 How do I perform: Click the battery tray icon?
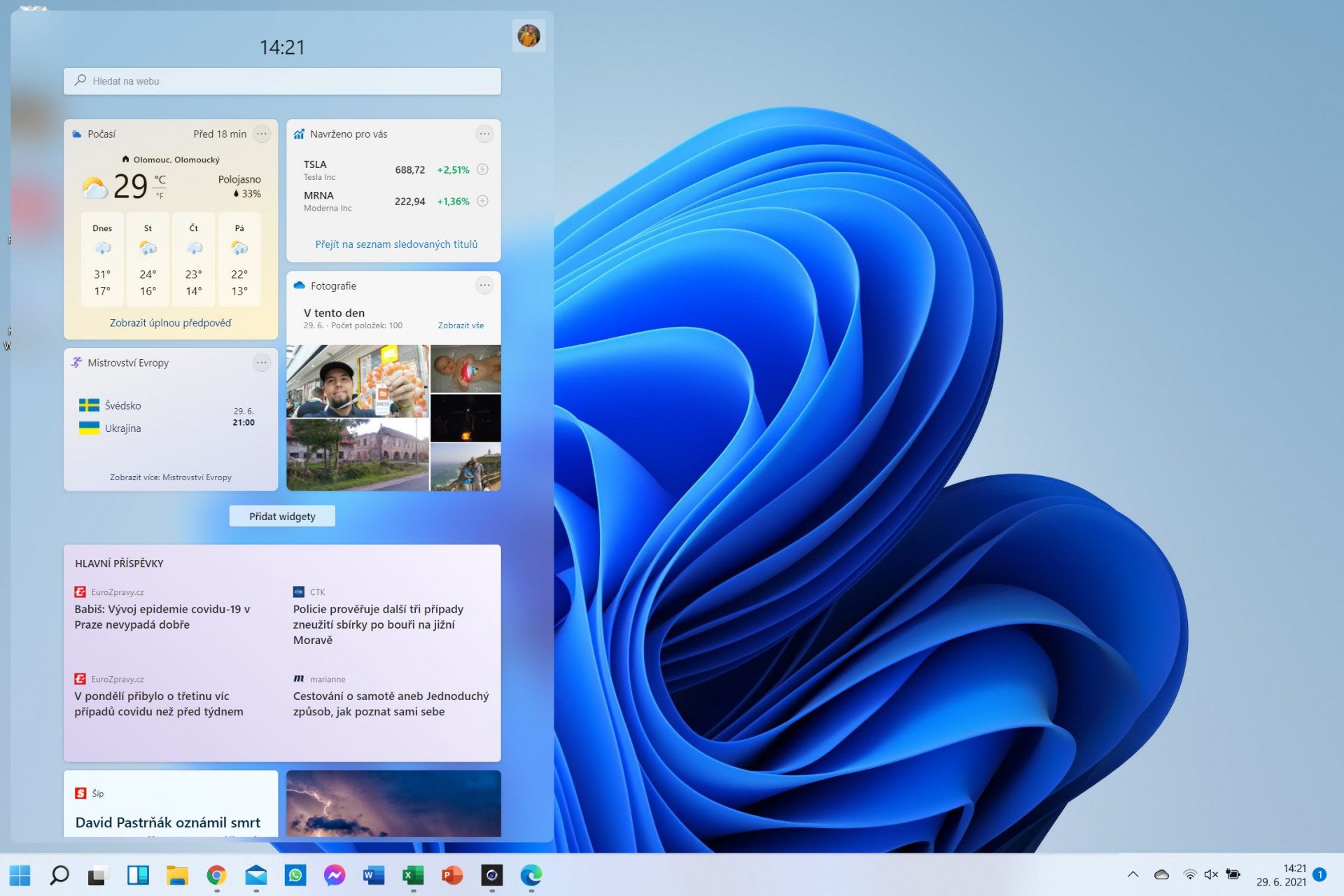[1233, 874]
